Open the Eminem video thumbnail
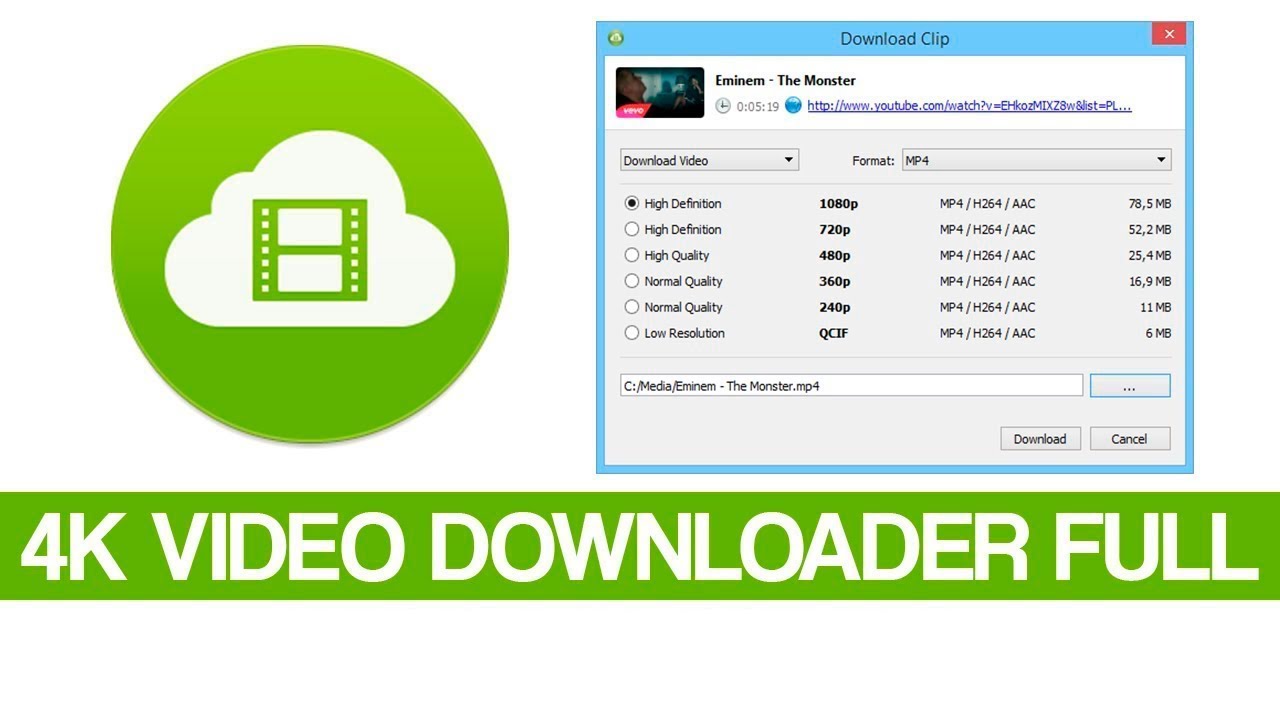This screenshot has height=720, width=1280. tap(658, 93)
